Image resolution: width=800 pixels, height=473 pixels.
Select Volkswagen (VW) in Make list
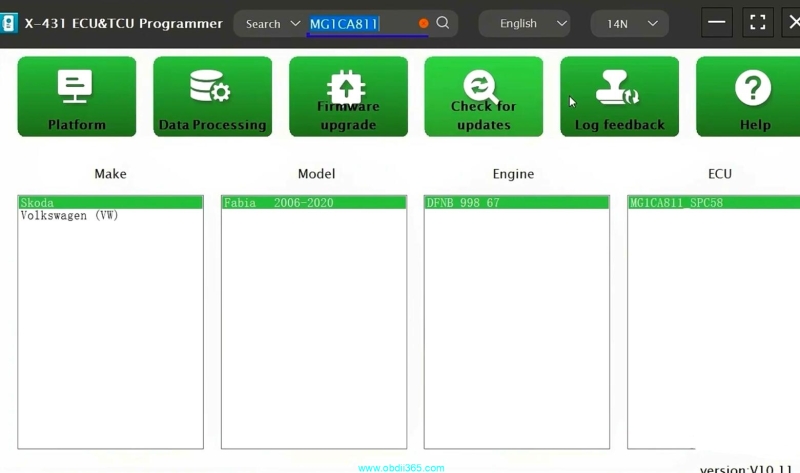click(x=110, y=215)
